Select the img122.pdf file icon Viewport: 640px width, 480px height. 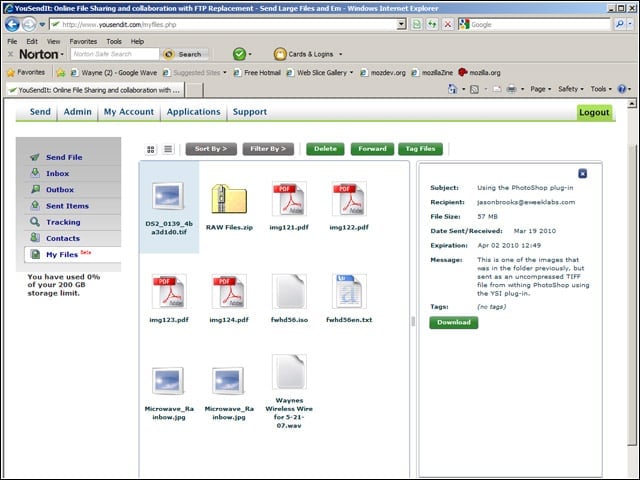tap(349, 199)
